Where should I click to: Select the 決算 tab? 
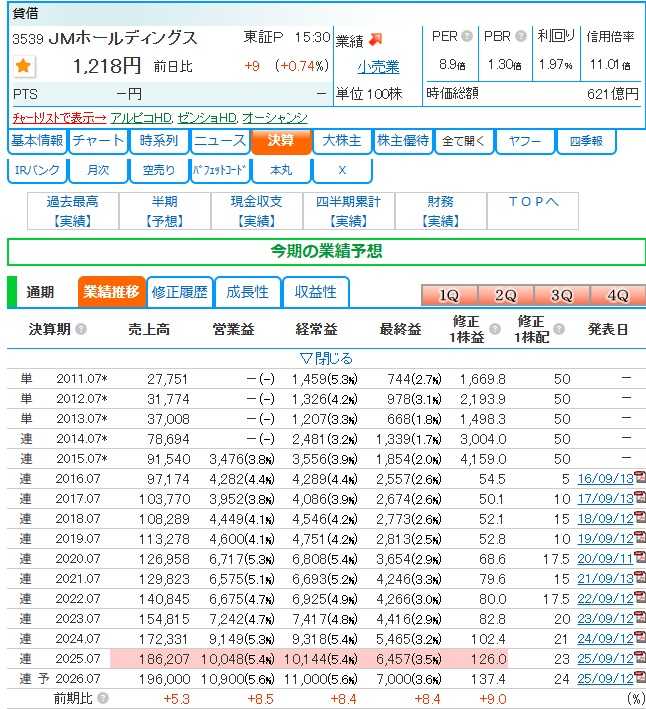tap(281, 142)
